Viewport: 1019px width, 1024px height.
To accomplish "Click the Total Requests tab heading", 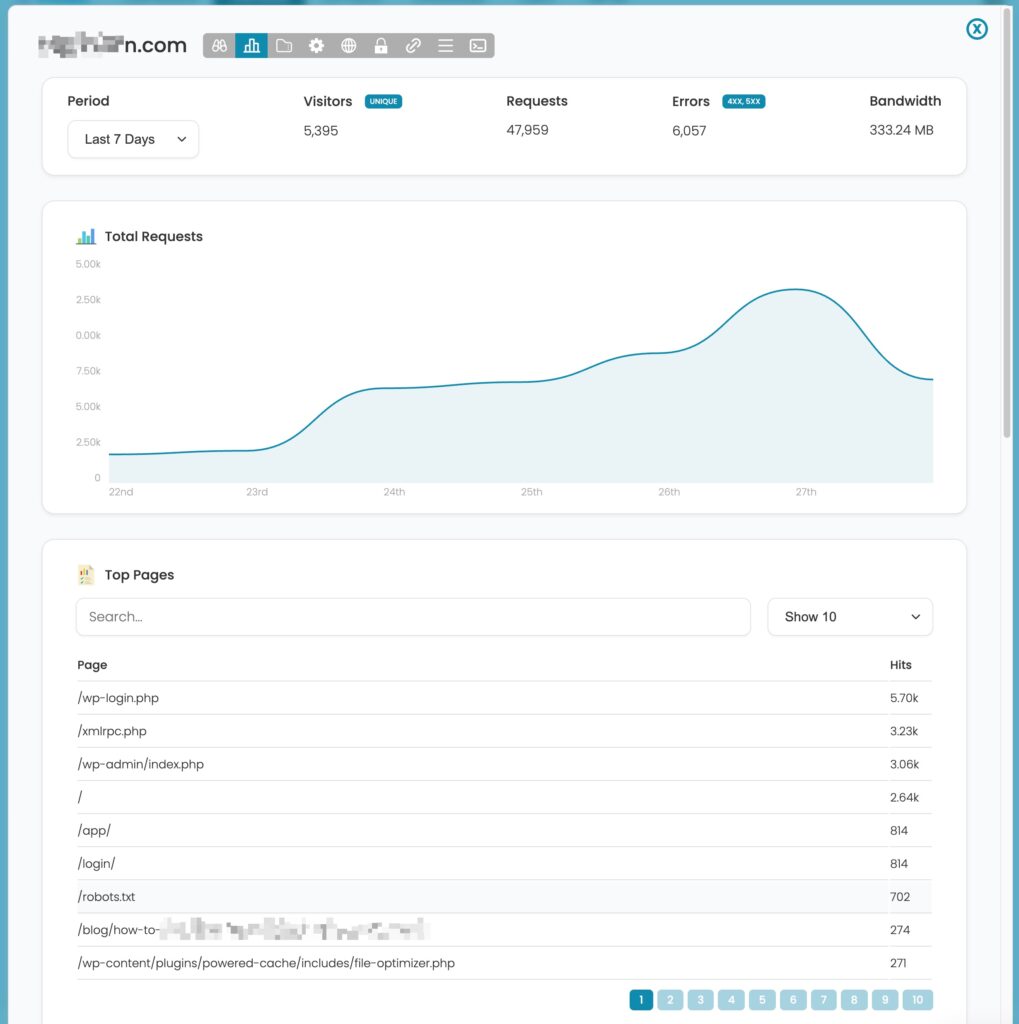I will pos(152,236).
